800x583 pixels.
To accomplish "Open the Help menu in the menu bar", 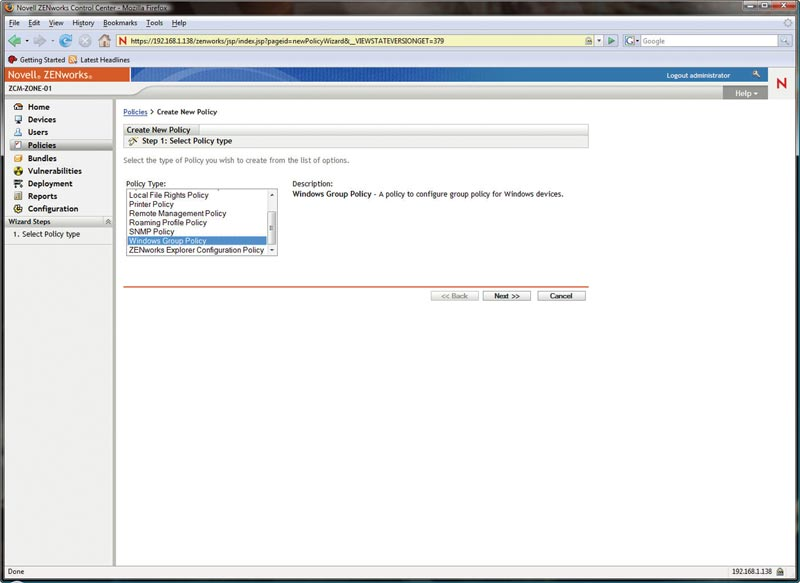I will tap(179, 23).
